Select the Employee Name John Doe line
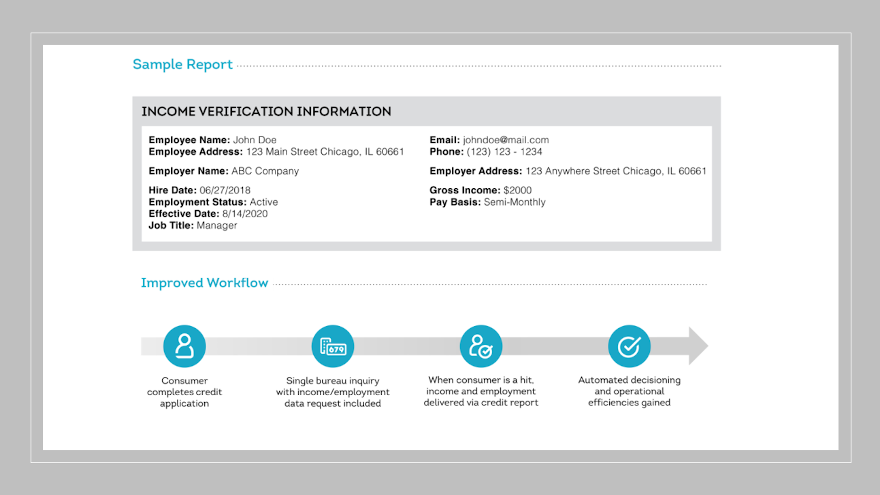The height and width of the screenshot is (495, 880). tap(213, 140)
